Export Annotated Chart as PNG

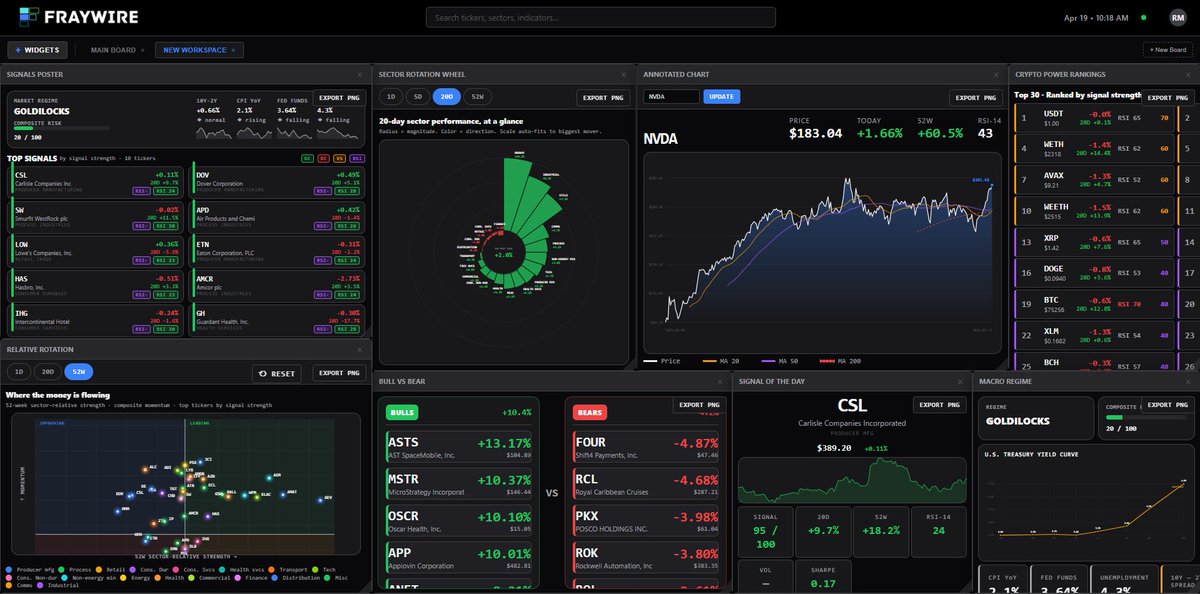click(974, 97)
